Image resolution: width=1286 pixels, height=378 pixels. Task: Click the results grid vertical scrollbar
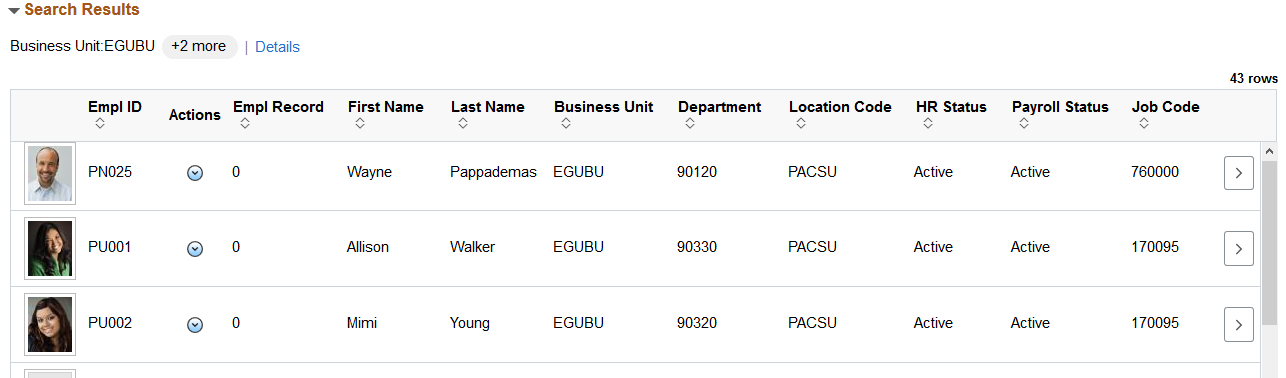pyautogui.click(x=1270, y=260)
